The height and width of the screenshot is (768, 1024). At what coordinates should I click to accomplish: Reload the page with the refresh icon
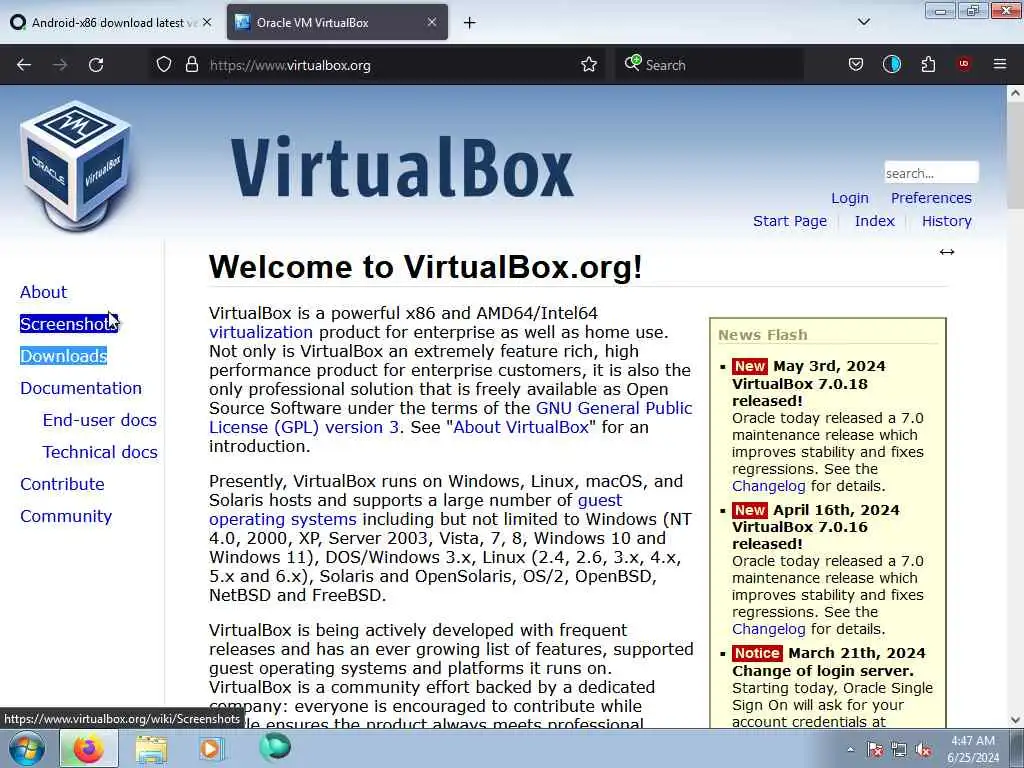click(x=96, y=65)
